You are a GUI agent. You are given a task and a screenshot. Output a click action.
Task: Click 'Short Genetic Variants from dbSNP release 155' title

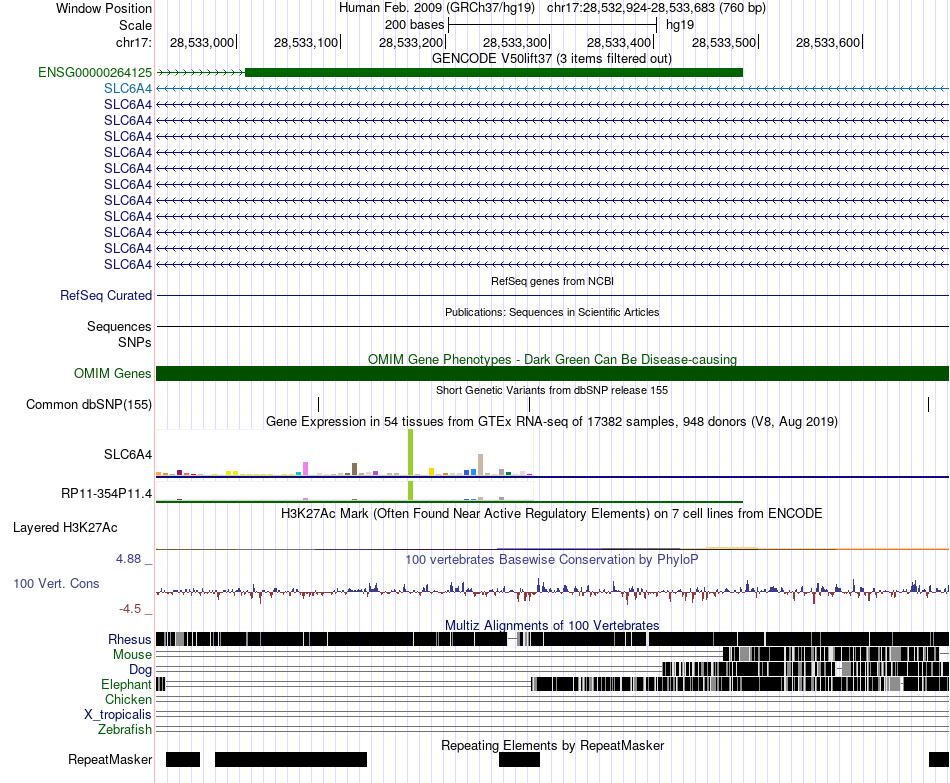(x=552, y=390)
